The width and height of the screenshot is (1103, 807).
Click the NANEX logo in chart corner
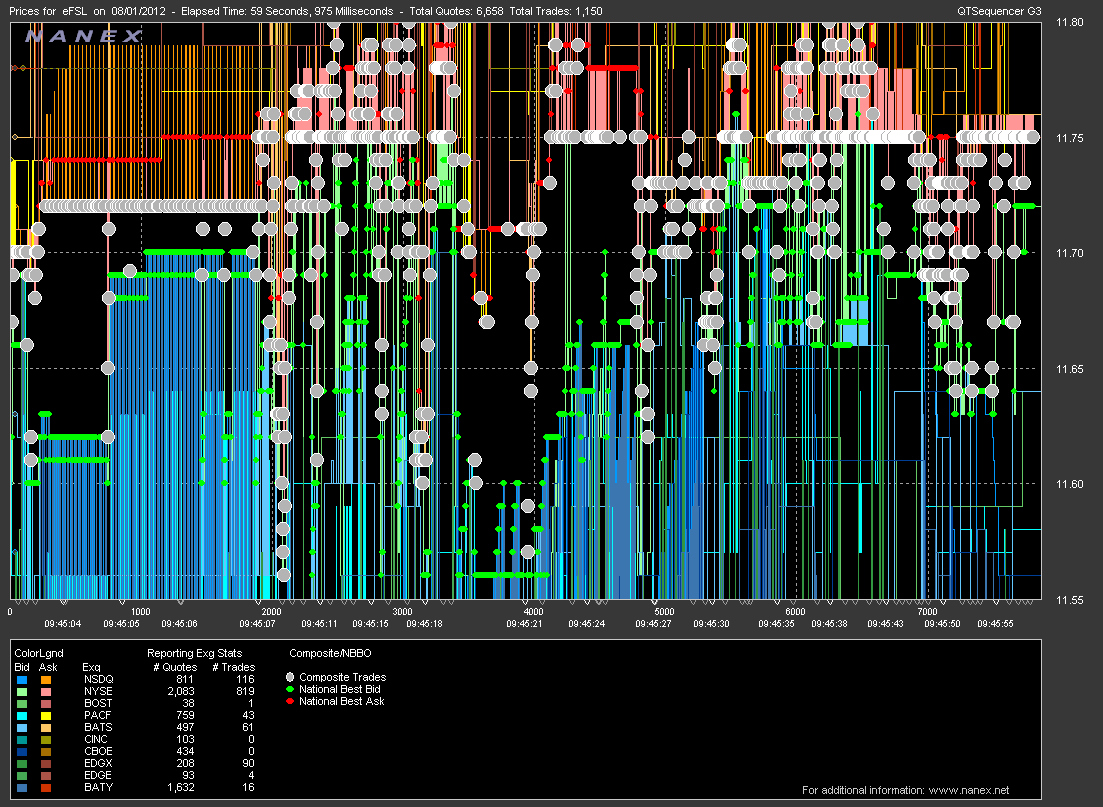84,37
